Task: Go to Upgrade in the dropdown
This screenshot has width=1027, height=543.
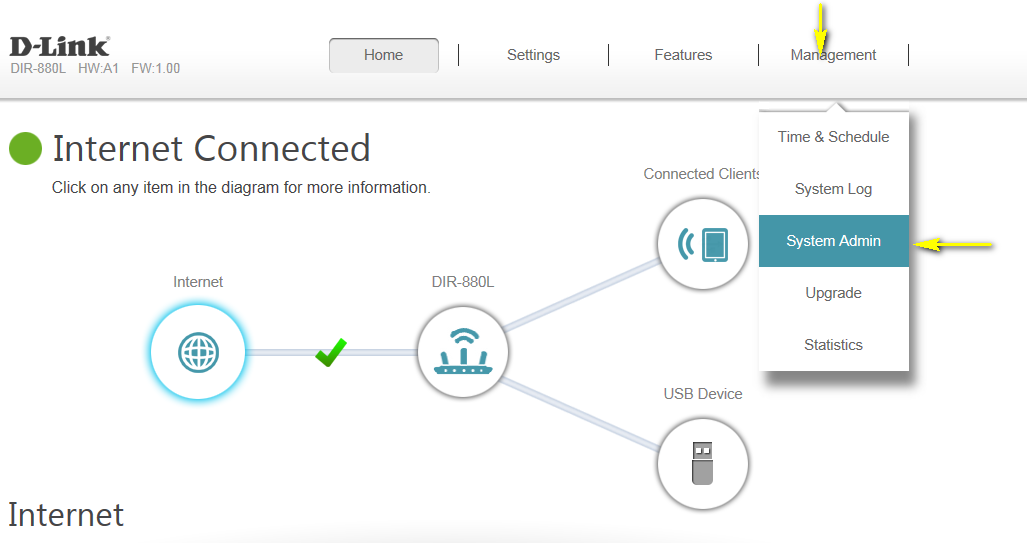Action: pyautogui.click(x=833, y=293)
